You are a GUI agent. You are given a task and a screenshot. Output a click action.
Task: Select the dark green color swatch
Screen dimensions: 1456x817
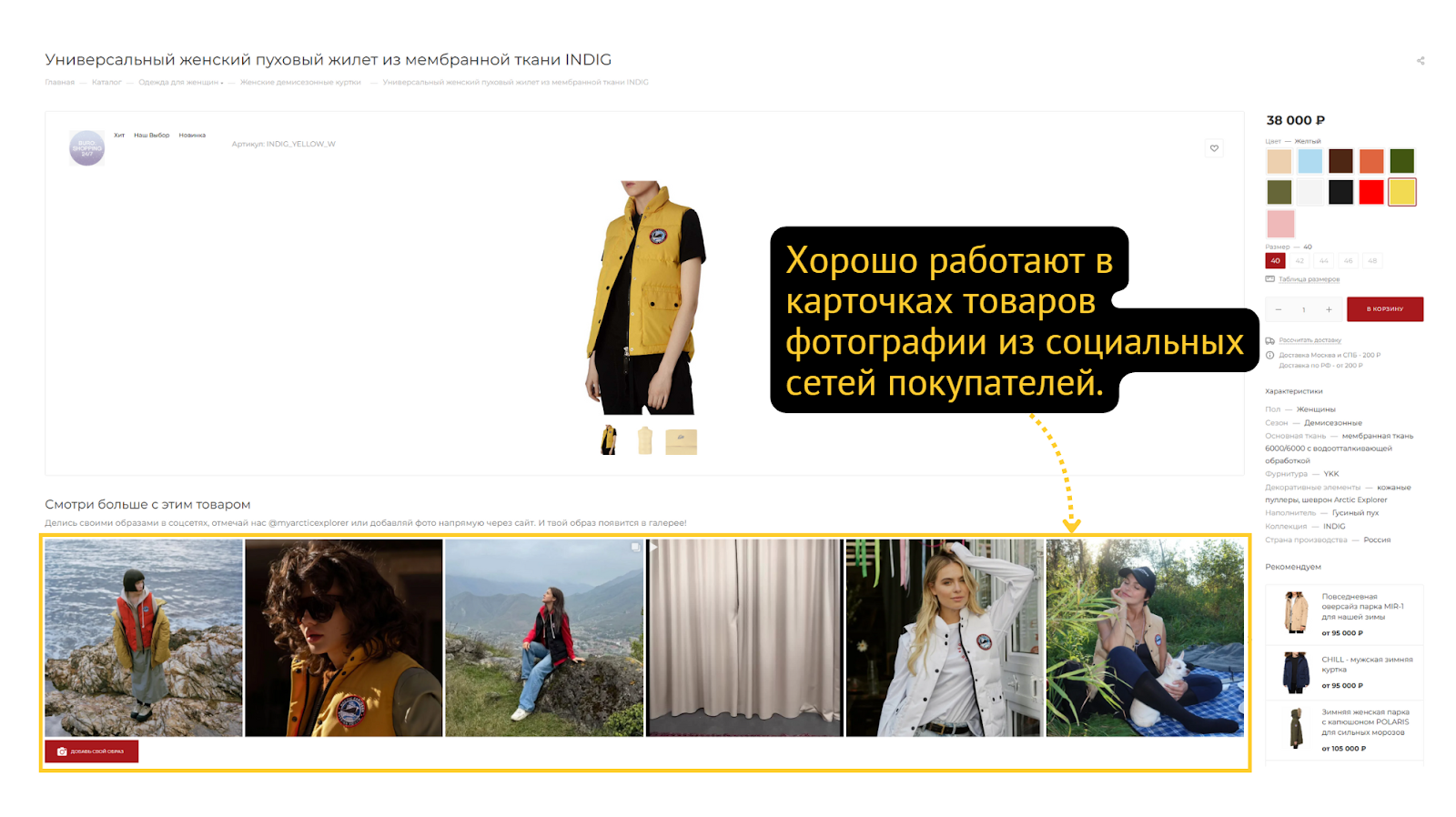[1402, 161]
